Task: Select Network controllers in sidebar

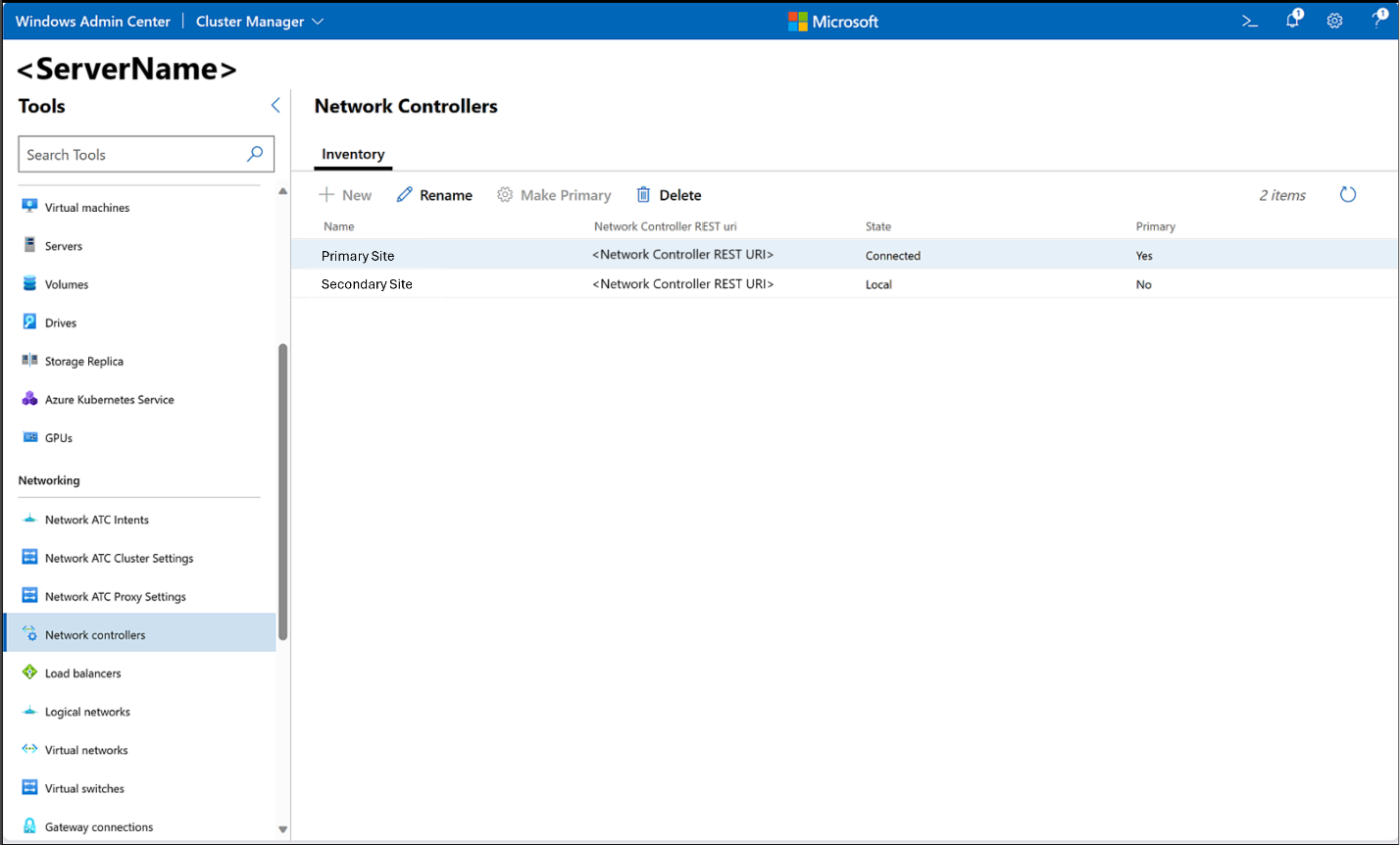Action: click(x=95, y=635)
